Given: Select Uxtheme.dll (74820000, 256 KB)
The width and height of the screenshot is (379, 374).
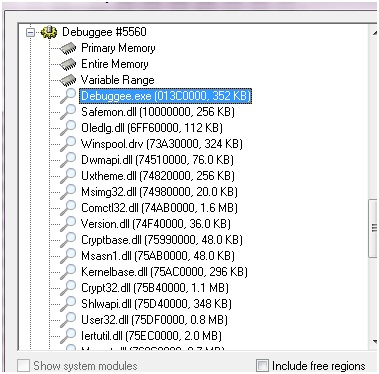Looking at the screenshot, I should 158,176.
